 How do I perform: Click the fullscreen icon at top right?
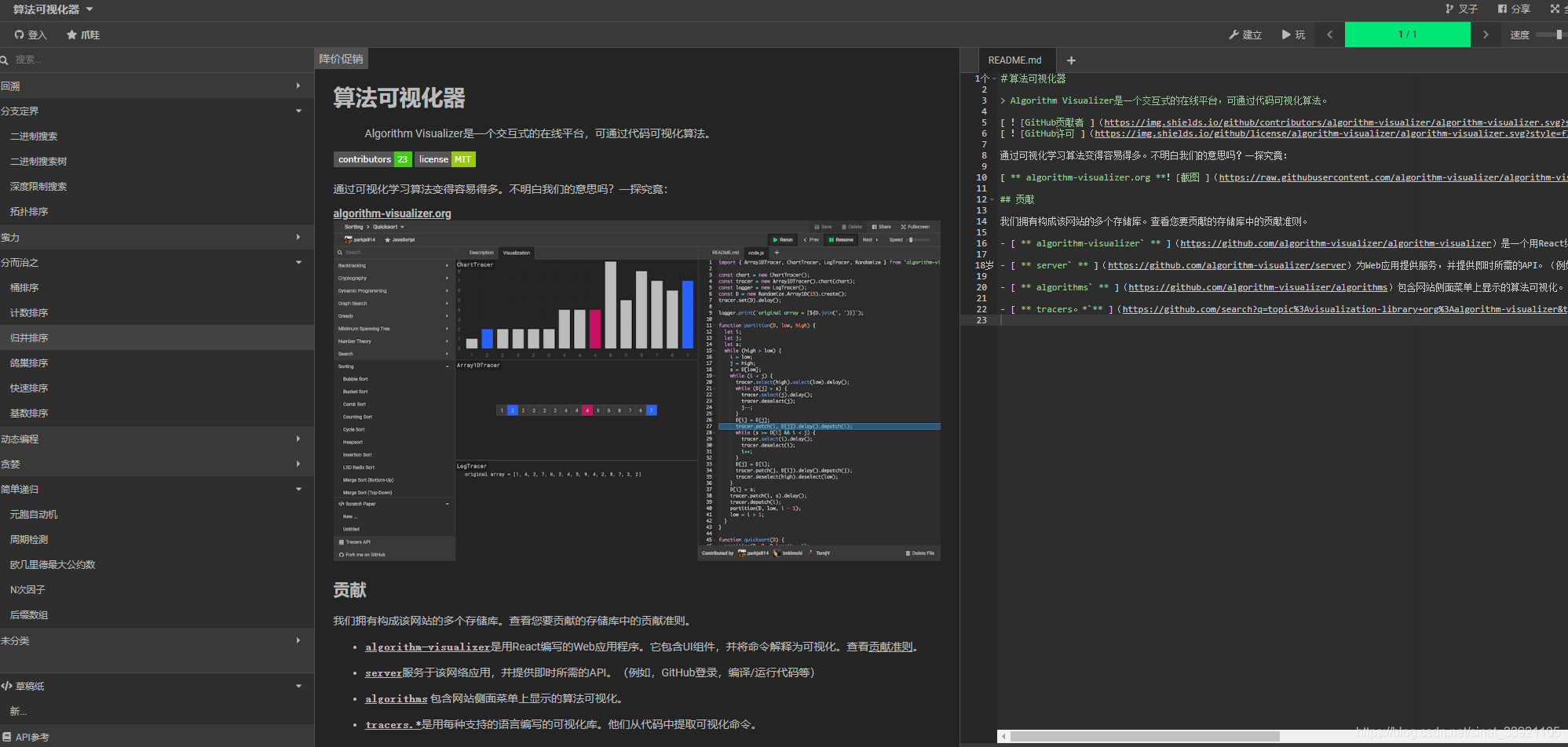pyautogui.click(x=1555, y=9)
